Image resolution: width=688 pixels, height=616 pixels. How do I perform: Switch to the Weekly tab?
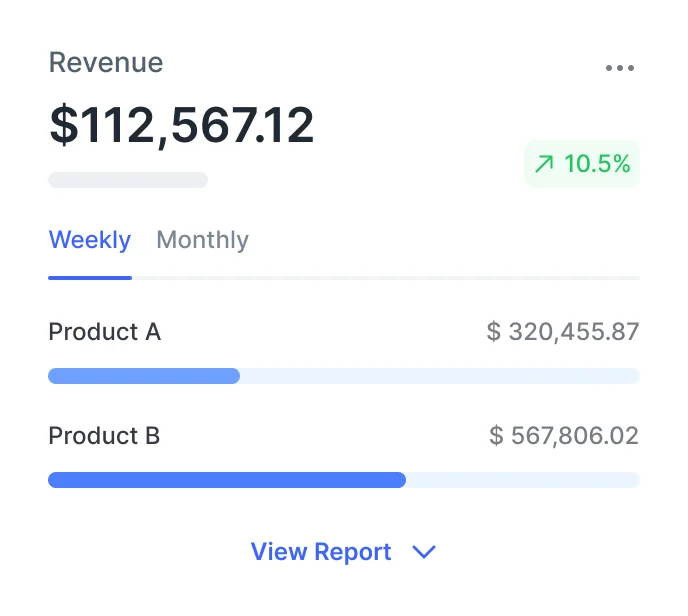(90, 240)
